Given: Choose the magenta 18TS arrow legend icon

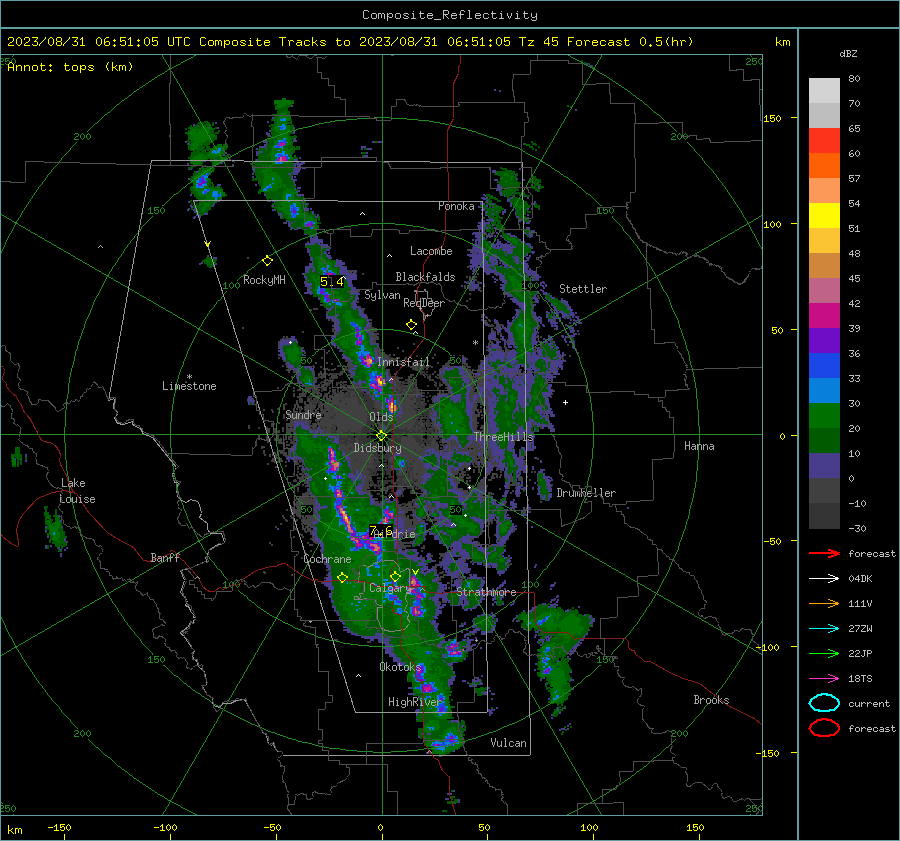Looking at the screenshot, I should point(824,679).
